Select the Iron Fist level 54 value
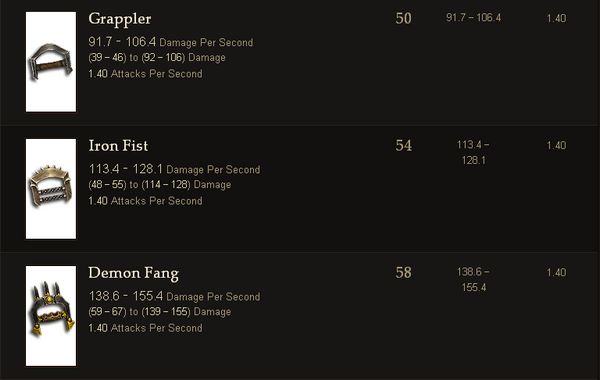 click(x=403, y=145)
